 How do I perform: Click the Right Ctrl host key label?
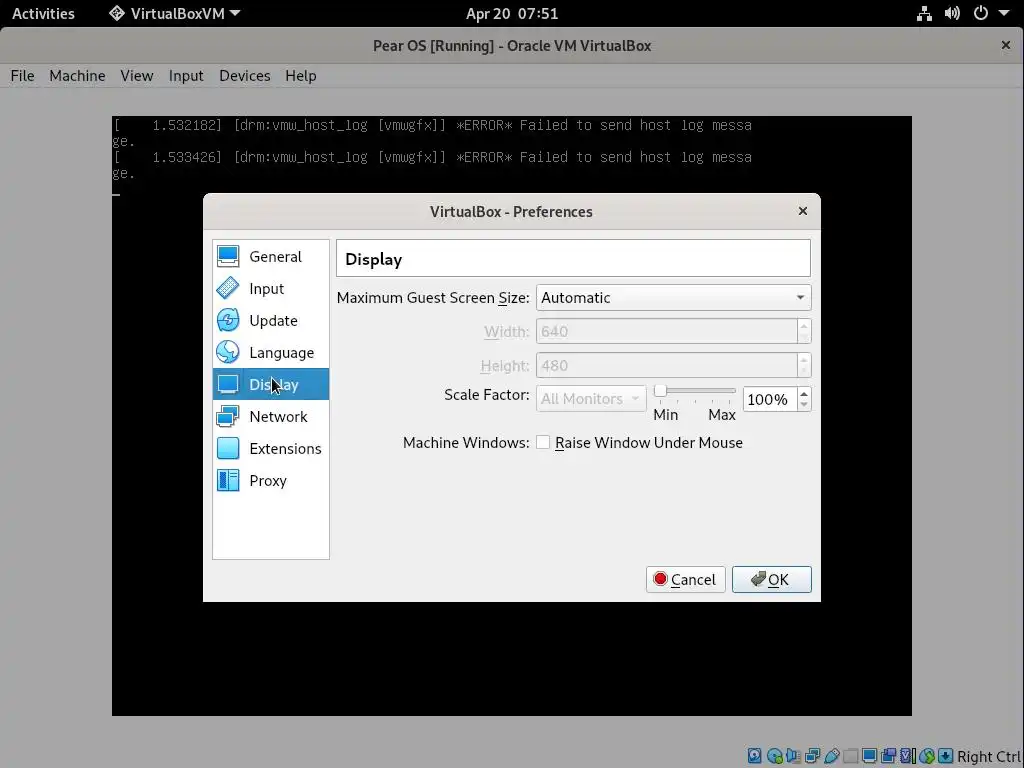988,756
